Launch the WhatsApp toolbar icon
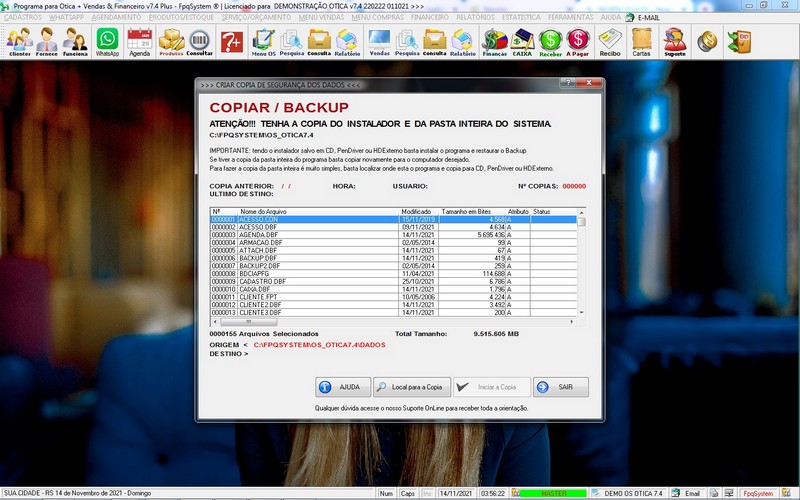Viewport: 800px width, 500px height. pos(107,42)
